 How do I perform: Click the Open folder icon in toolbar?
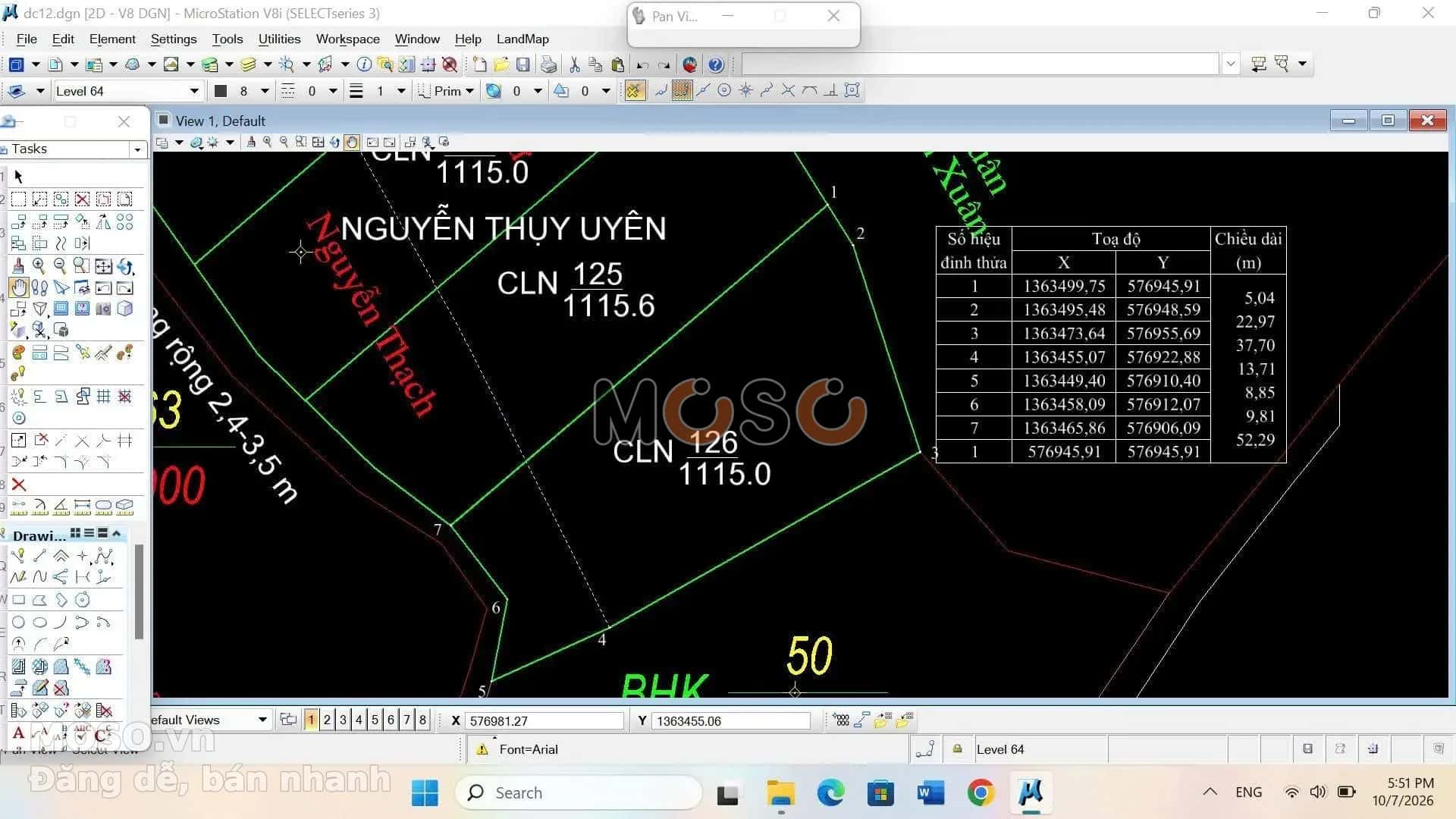(x=501, y=64)
